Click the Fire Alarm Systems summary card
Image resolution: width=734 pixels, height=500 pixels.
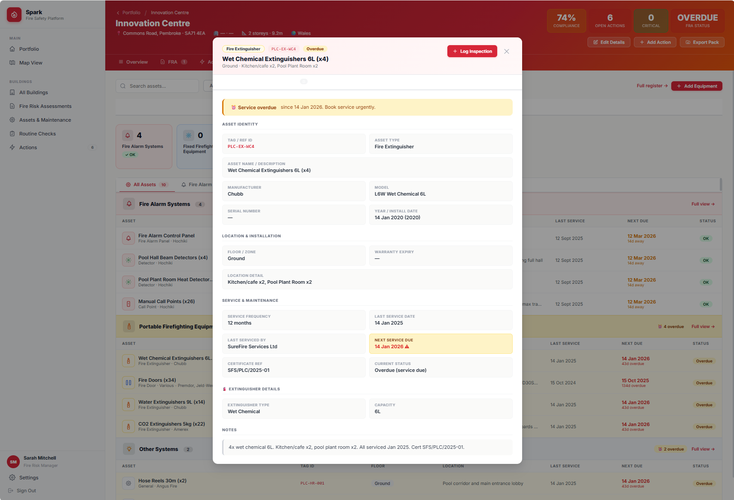[144, 147]
